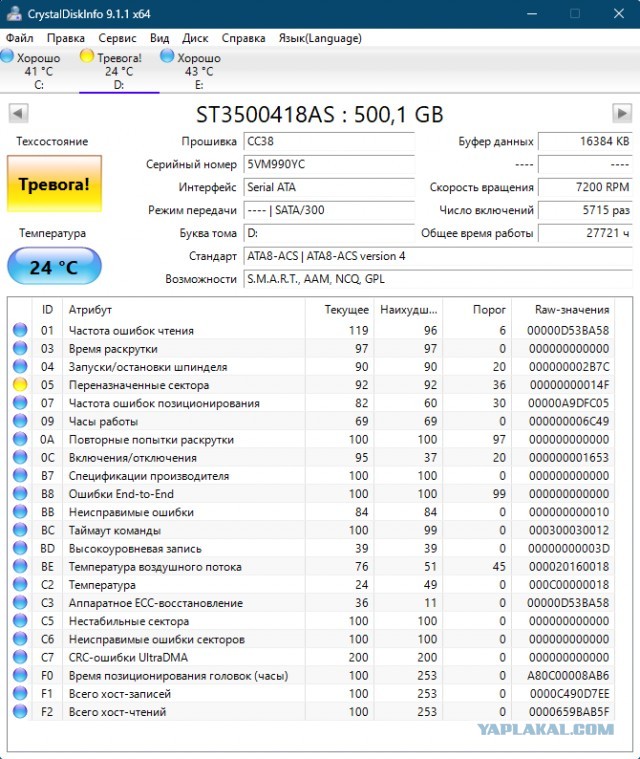This screenshot has height=759, width=640.
Task: Click the power-on count field 5715 раз
Action: (585, 210)
